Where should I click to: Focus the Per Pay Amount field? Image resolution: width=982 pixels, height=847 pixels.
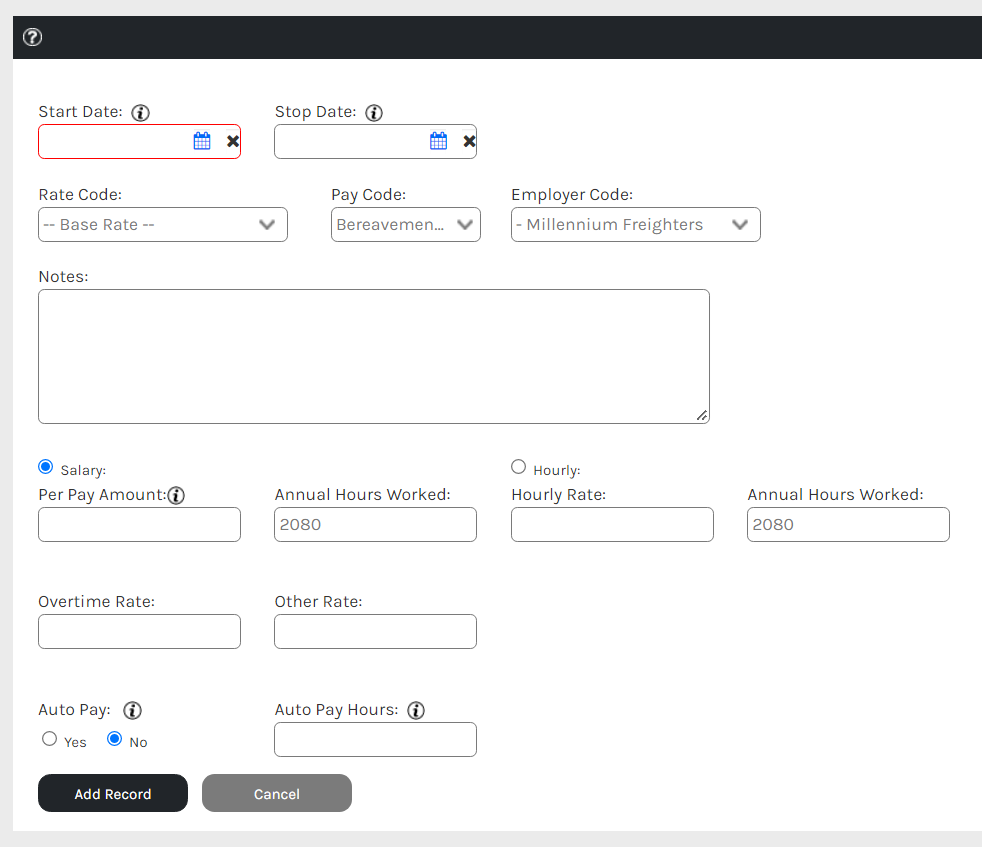140,524
